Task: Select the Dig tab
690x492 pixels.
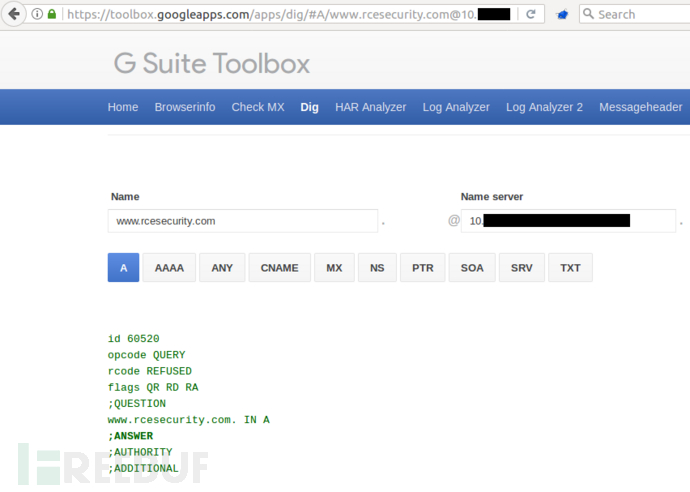Action: [x=309, y=107]
